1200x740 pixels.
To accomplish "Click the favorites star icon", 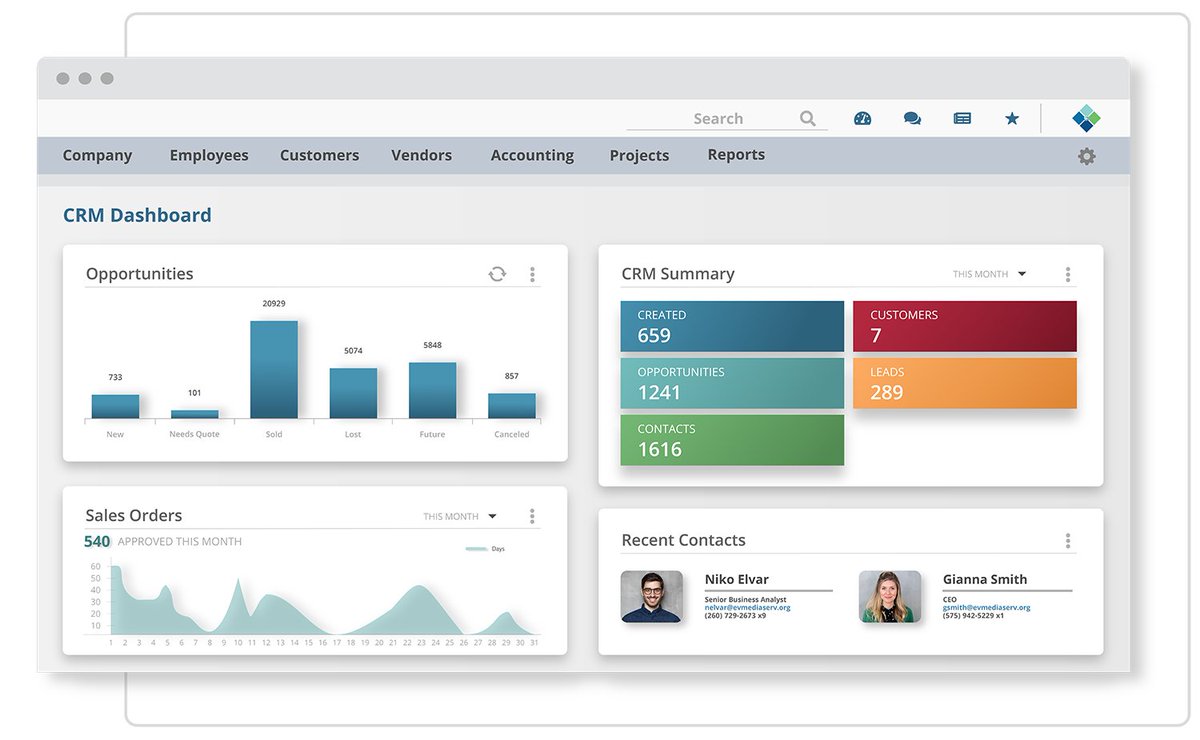I will tap(1012, 118).
